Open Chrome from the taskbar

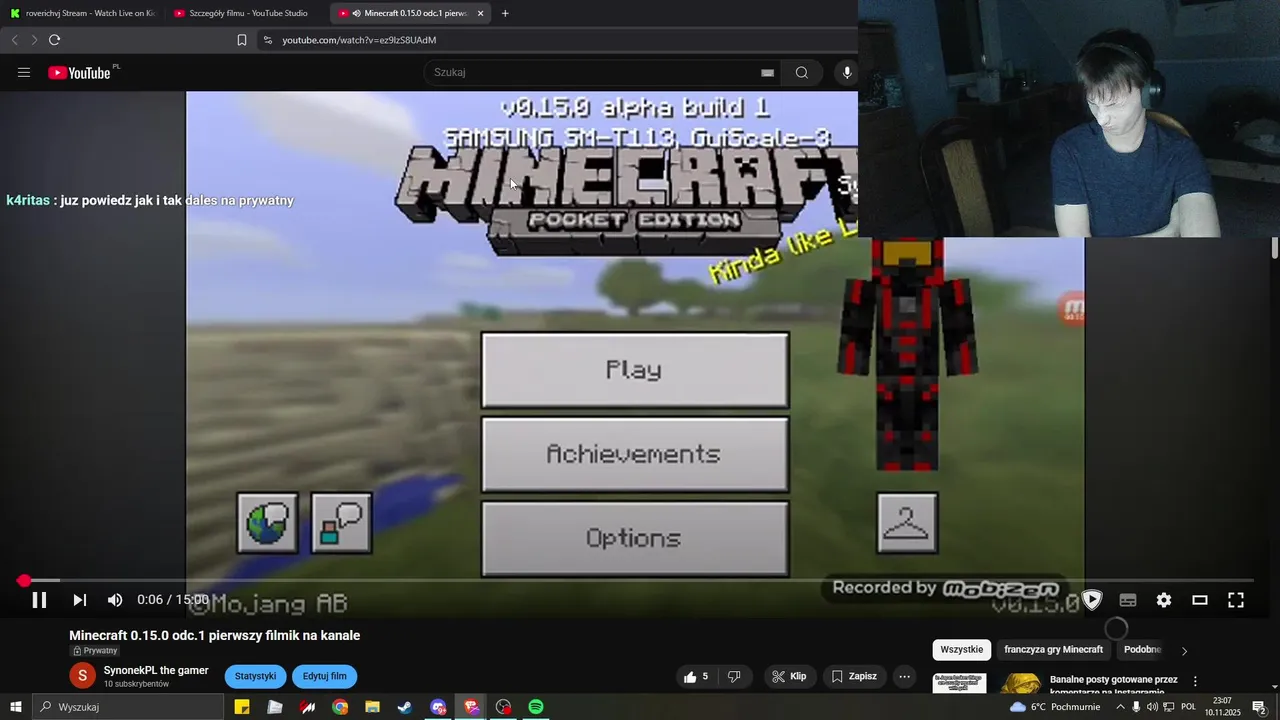pos(340,707)
